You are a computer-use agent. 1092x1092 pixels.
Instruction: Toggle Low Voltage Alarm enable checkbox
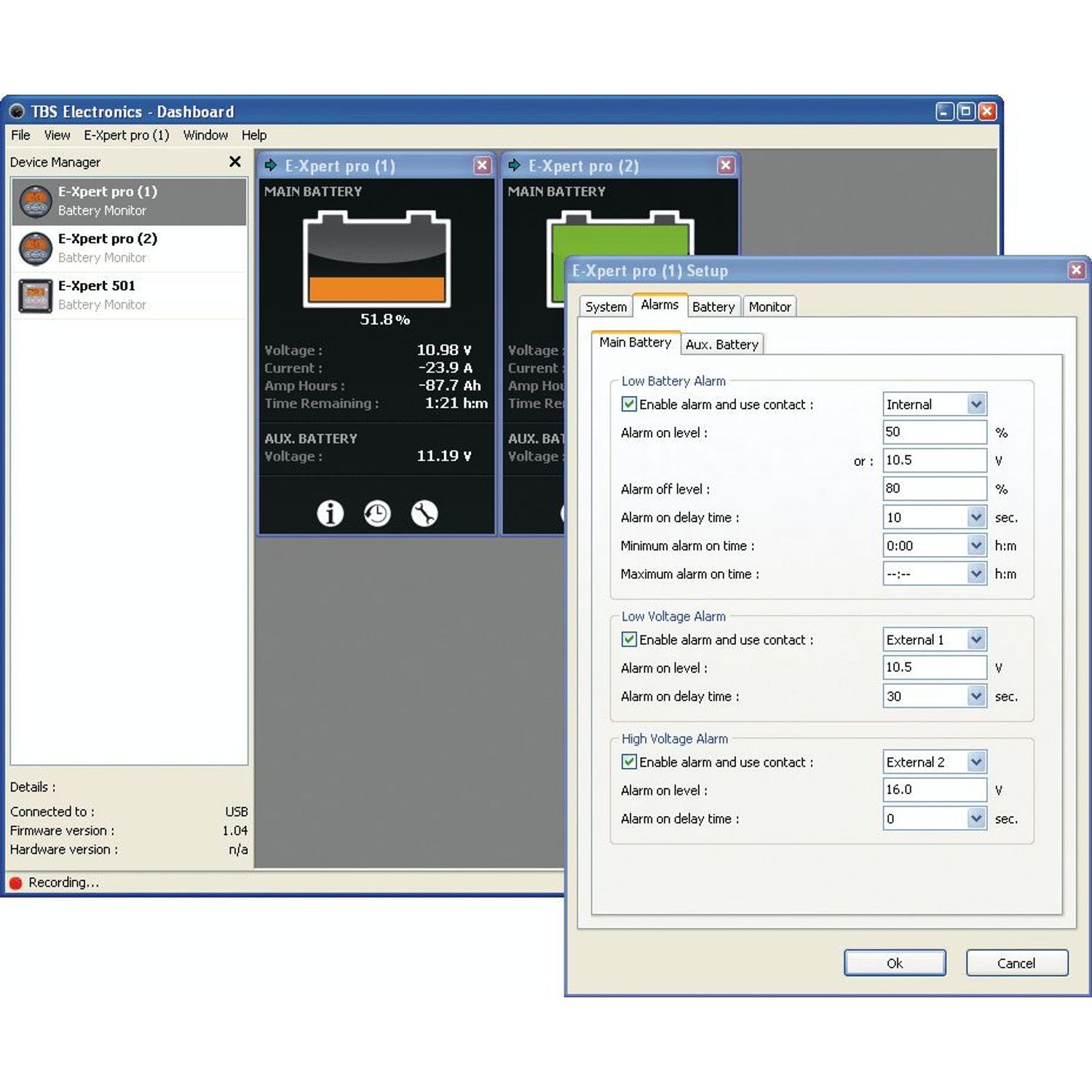[x=629, y=639]
